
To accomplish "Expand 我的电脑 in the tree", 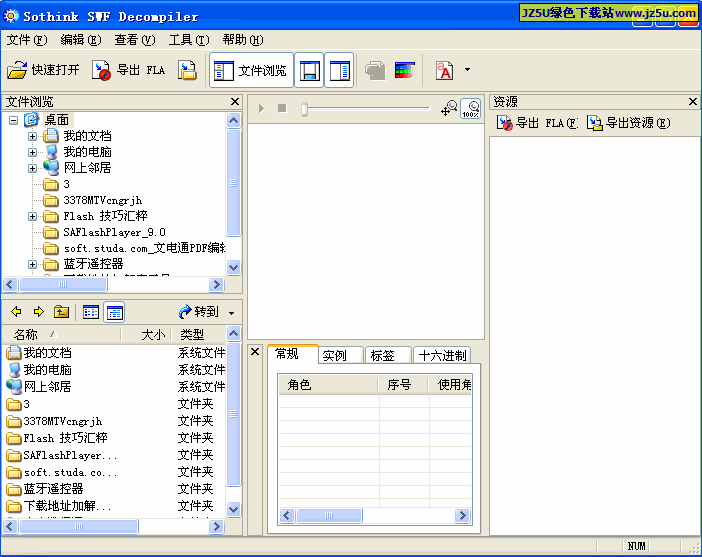I will click(x=32, y=152).
